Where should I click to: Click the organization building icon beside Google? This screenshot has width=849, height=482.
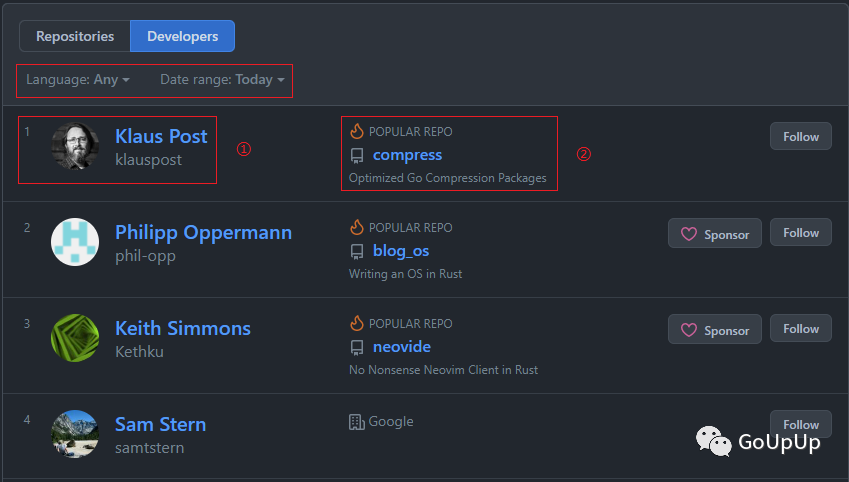click(x=357, y=422)
